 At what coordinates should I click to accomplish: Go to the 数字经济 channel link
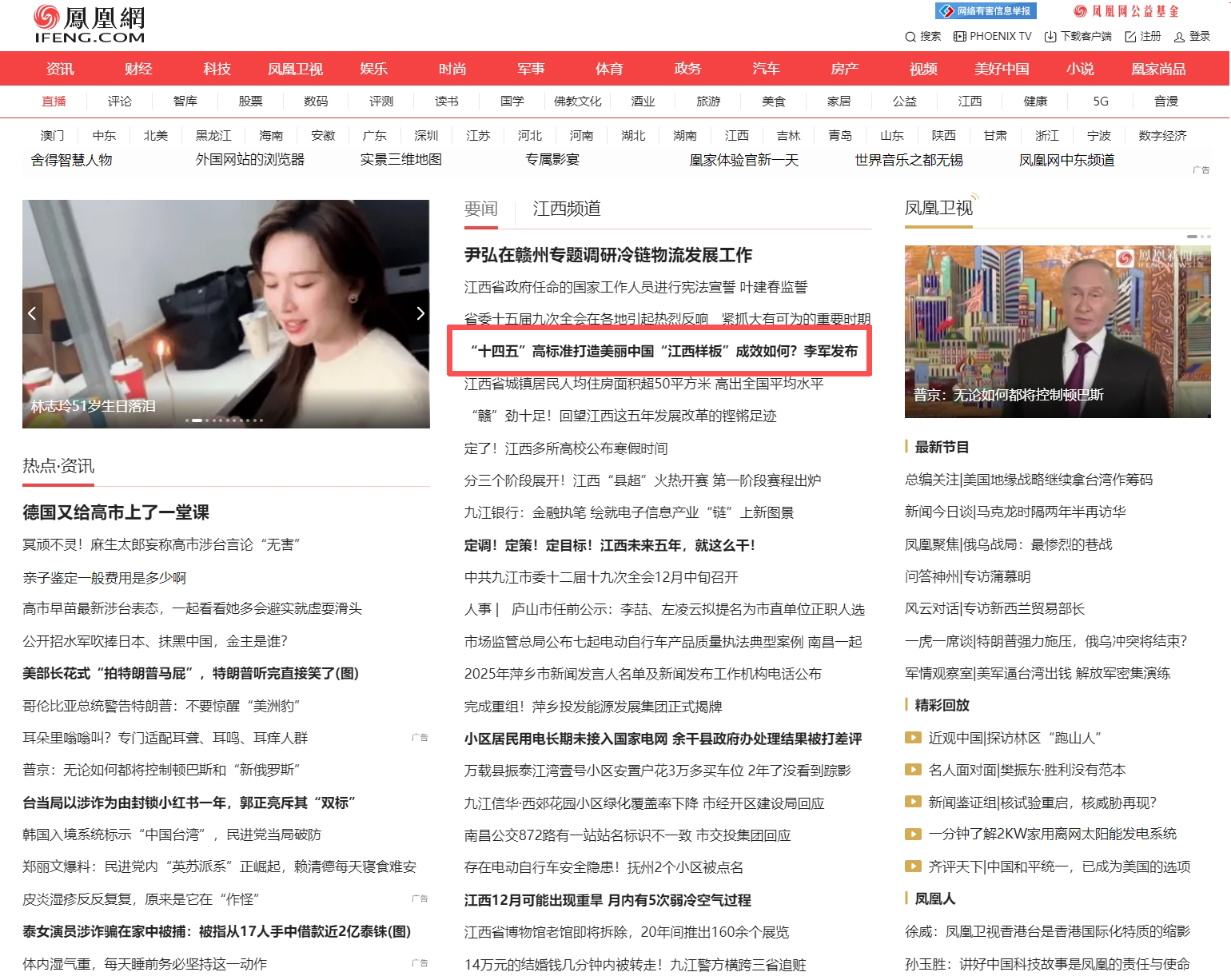pyautogui.click(x=1162, y=136)
